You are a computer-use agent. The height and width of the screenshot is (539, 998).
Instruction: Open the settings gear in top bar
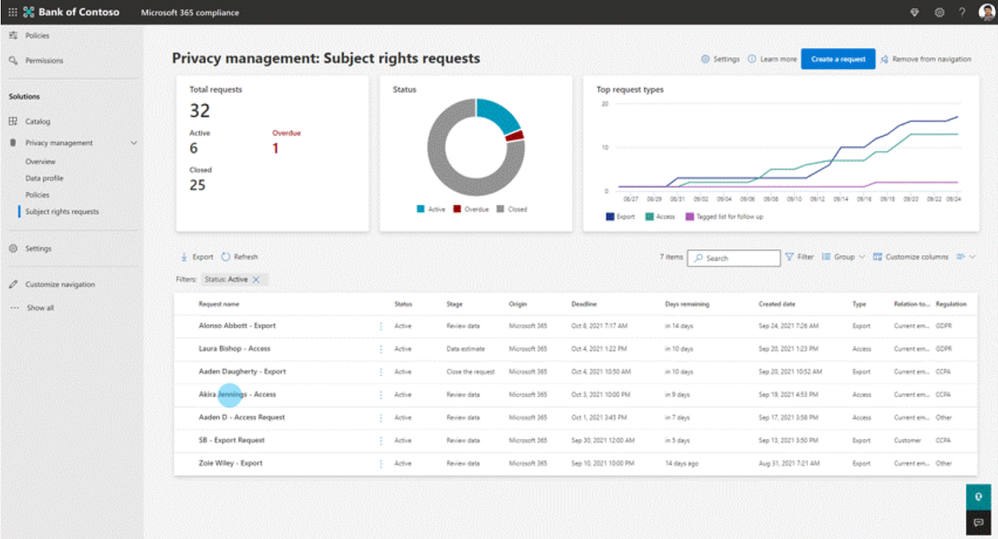939,12
